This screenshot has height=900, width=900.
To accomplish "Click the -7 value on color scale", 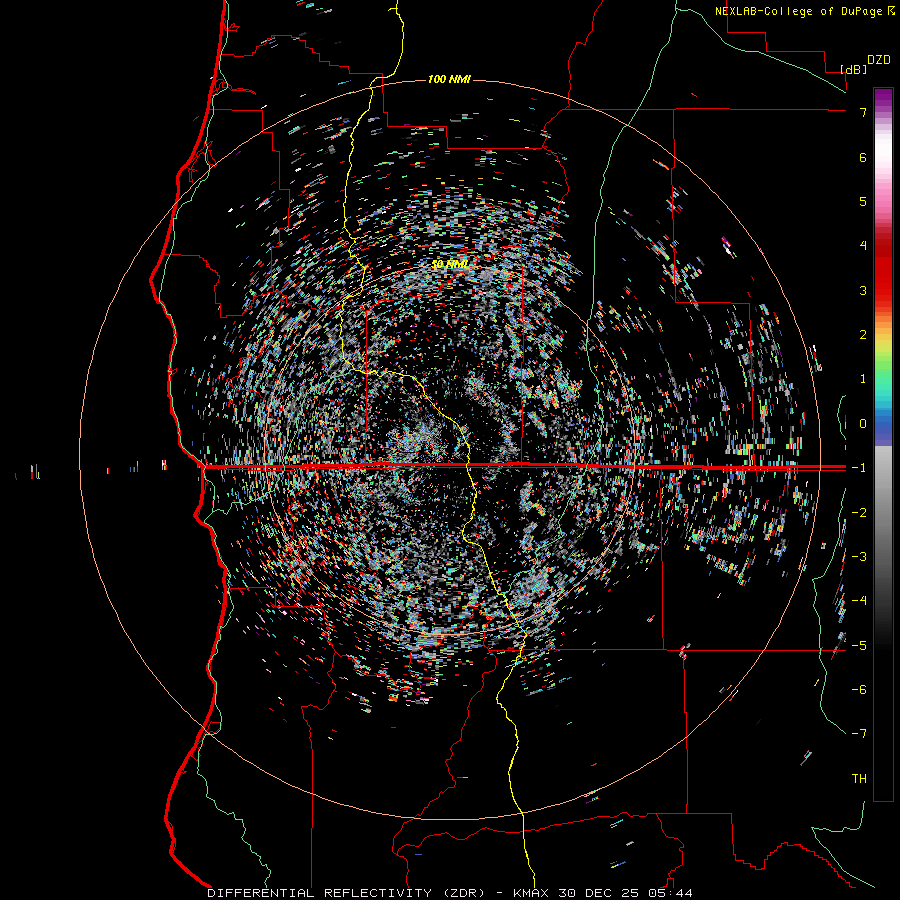I will [x=859, y=734].
